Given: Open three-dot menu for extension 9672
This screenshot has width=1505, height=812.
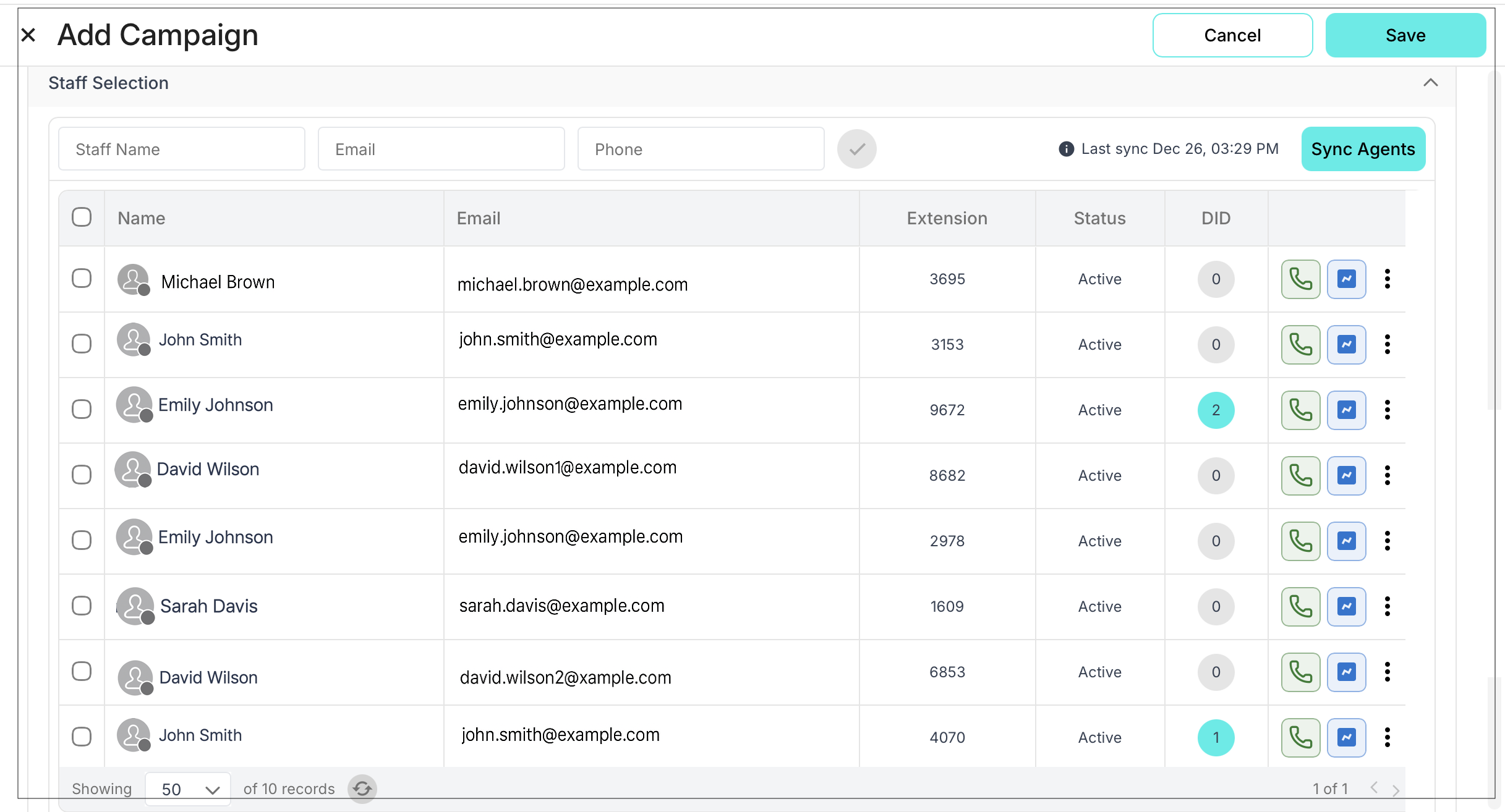Looking at the screenshot, I should (x=1388, y=410).
